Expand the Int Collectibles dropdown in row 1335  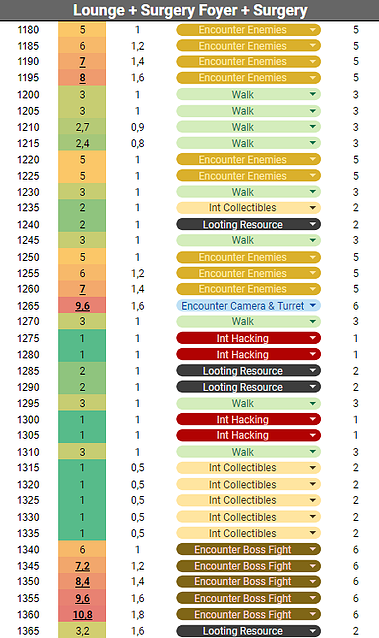[x=248, y=533]
